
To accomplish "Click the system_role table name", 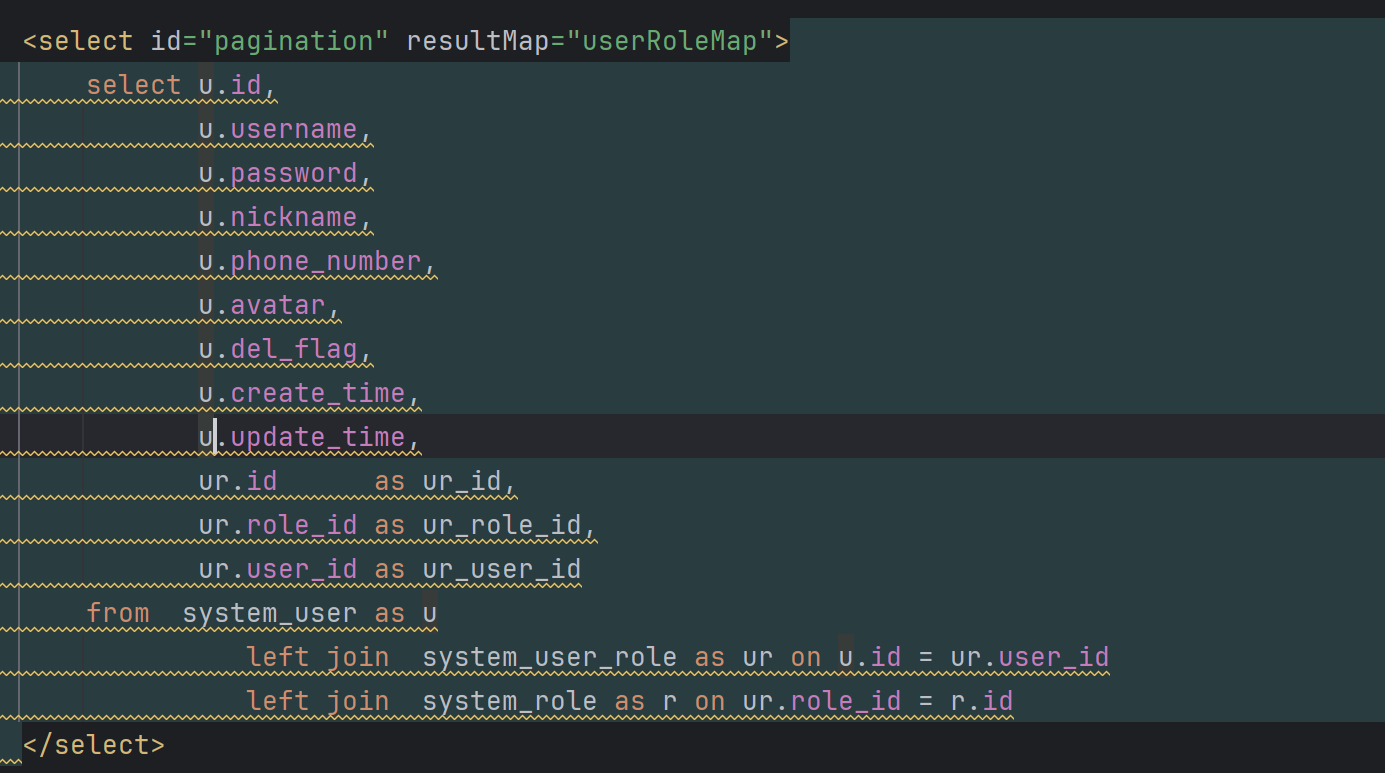I will (509, 701).
